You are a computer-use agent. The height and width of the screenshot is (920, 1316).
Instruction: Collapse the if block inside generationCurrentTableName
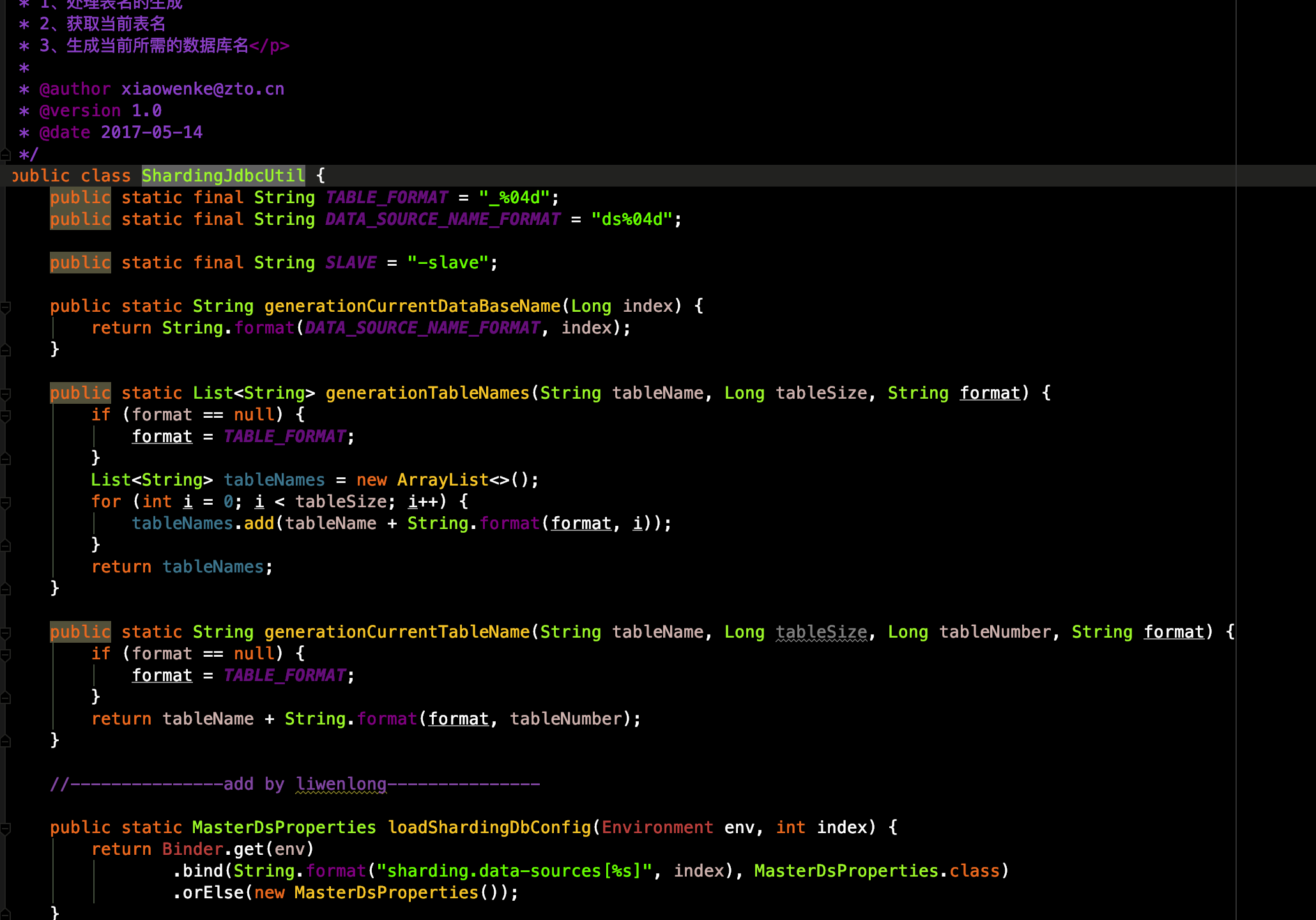pos(5,655)
